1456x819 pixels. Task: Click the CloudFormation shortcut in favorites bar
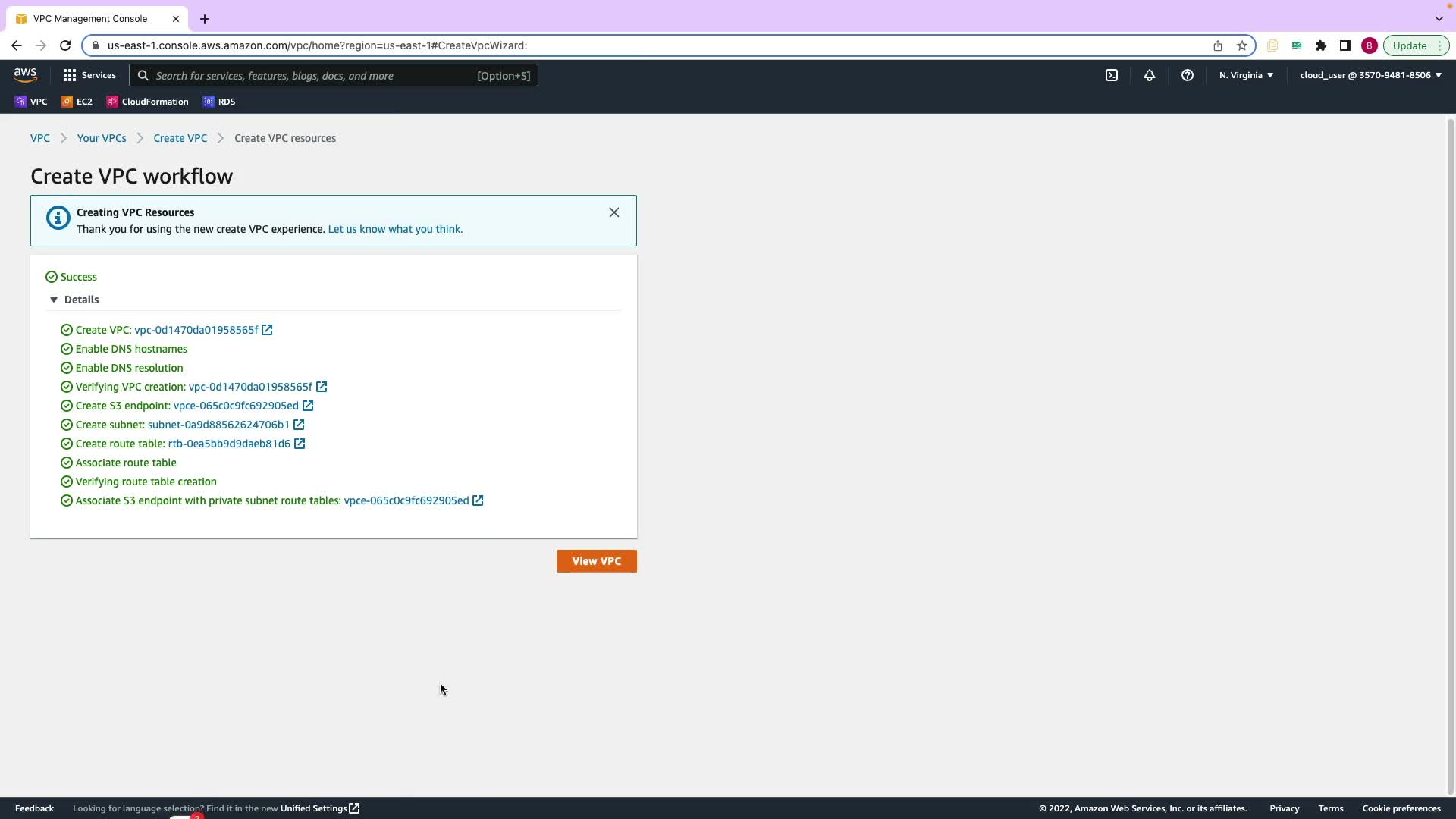[x=148, y=102]
